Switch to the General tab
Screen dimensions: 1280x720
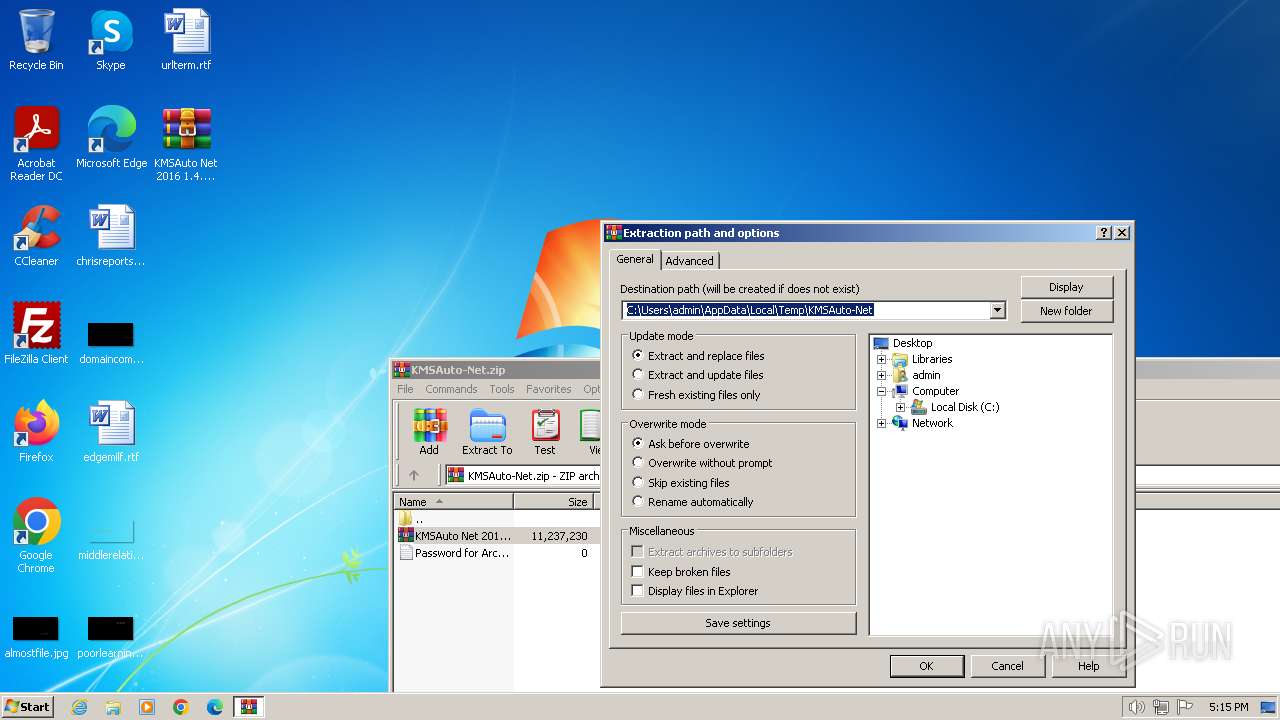[634, 259]
